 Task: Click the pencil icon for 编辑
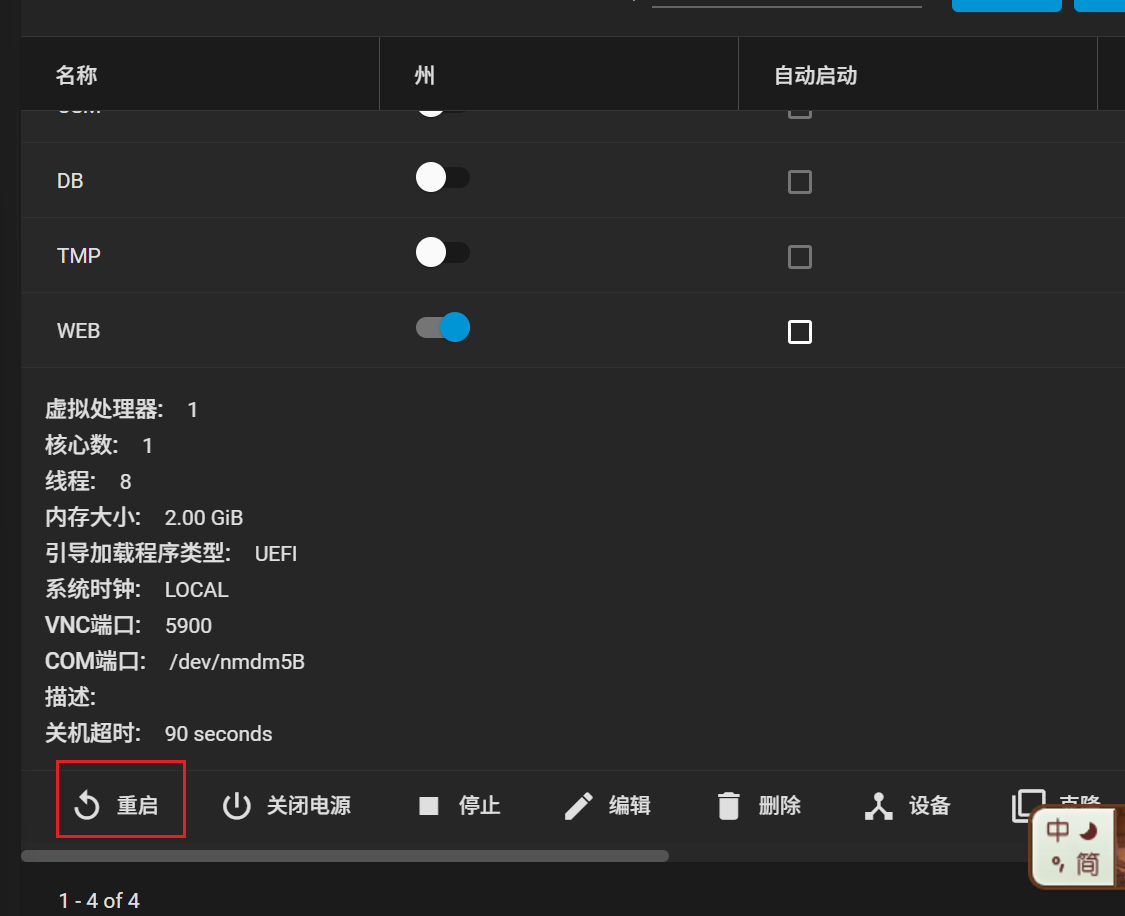(x=579, y=806)
